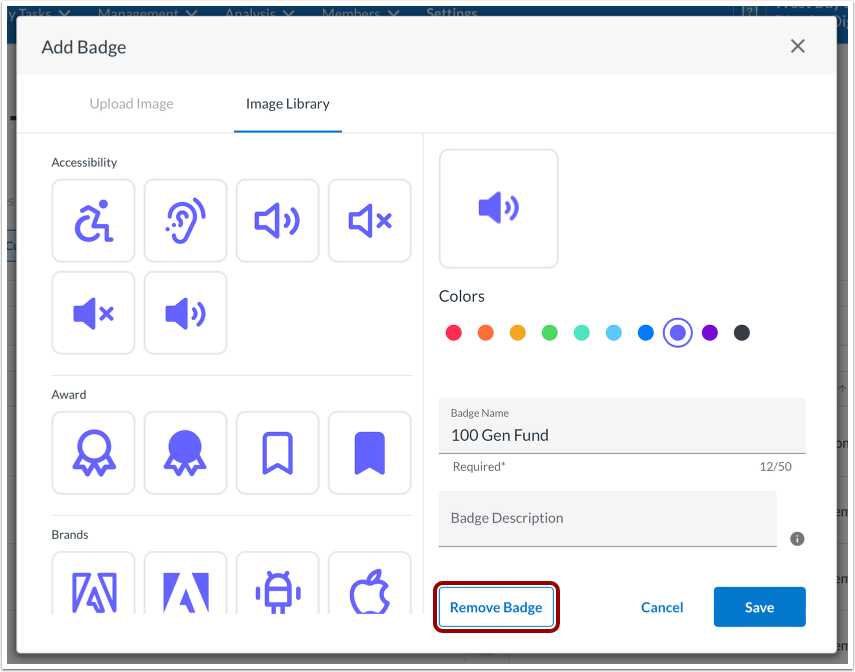Pick the outlined award ribbon icon
Screen dimensions: 855x672
pyautogui.click(x=93, y=453)
